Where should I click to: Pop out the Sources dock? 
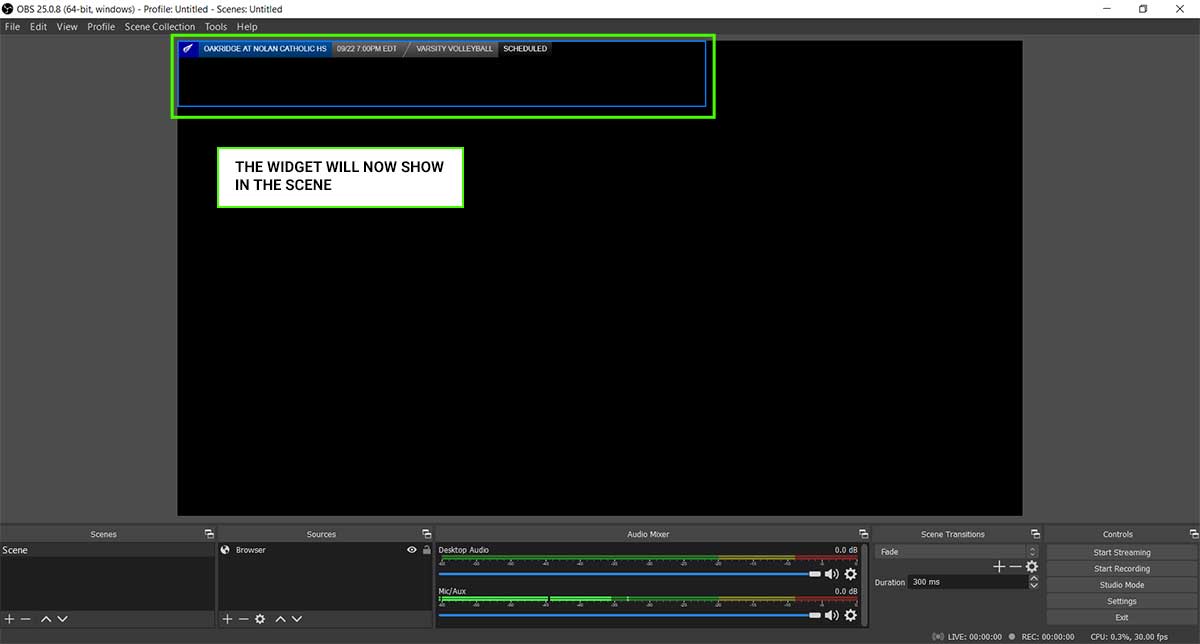pyautogui.click(x=427, y=534)
